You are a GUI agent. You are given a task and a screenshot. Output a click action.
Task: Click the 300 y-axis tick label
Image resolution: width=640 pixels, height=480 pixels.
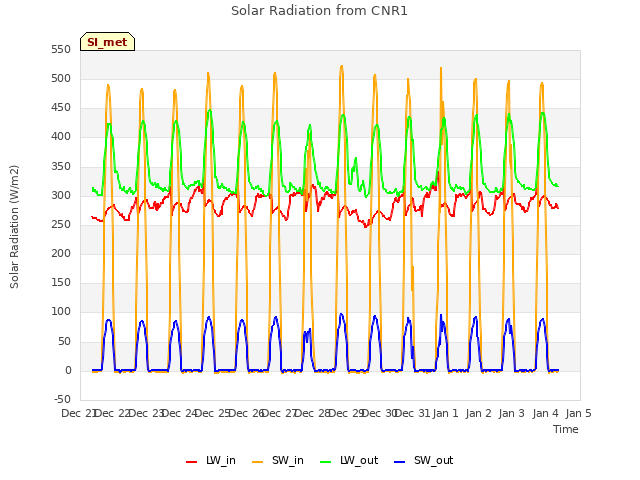click(61, 196)
